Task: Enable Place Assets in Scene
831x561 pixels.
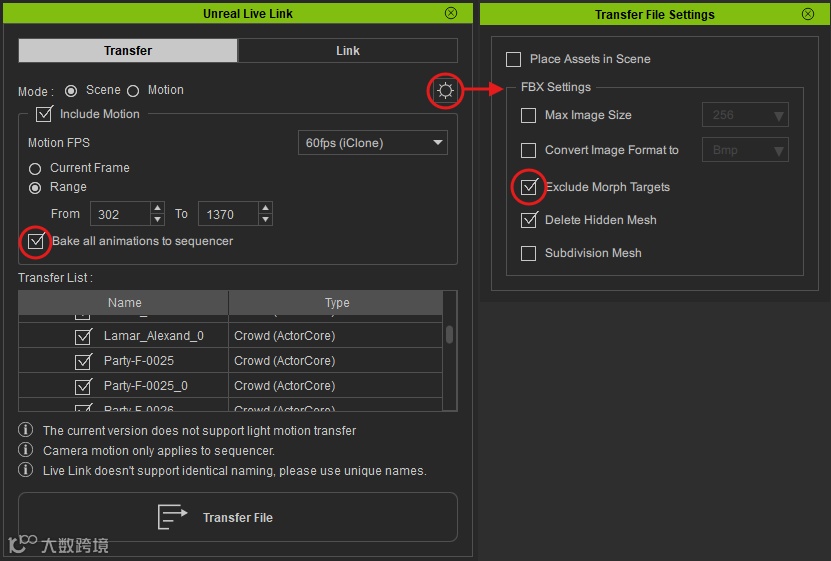Action: [x=514, y=59]
